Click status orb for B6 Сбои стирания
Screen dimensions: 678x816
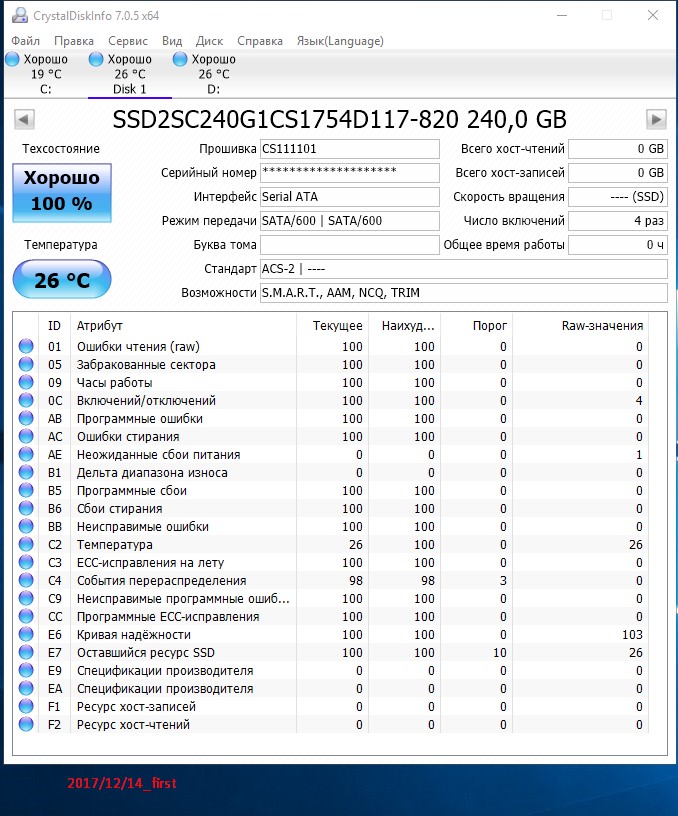point(26,508)
